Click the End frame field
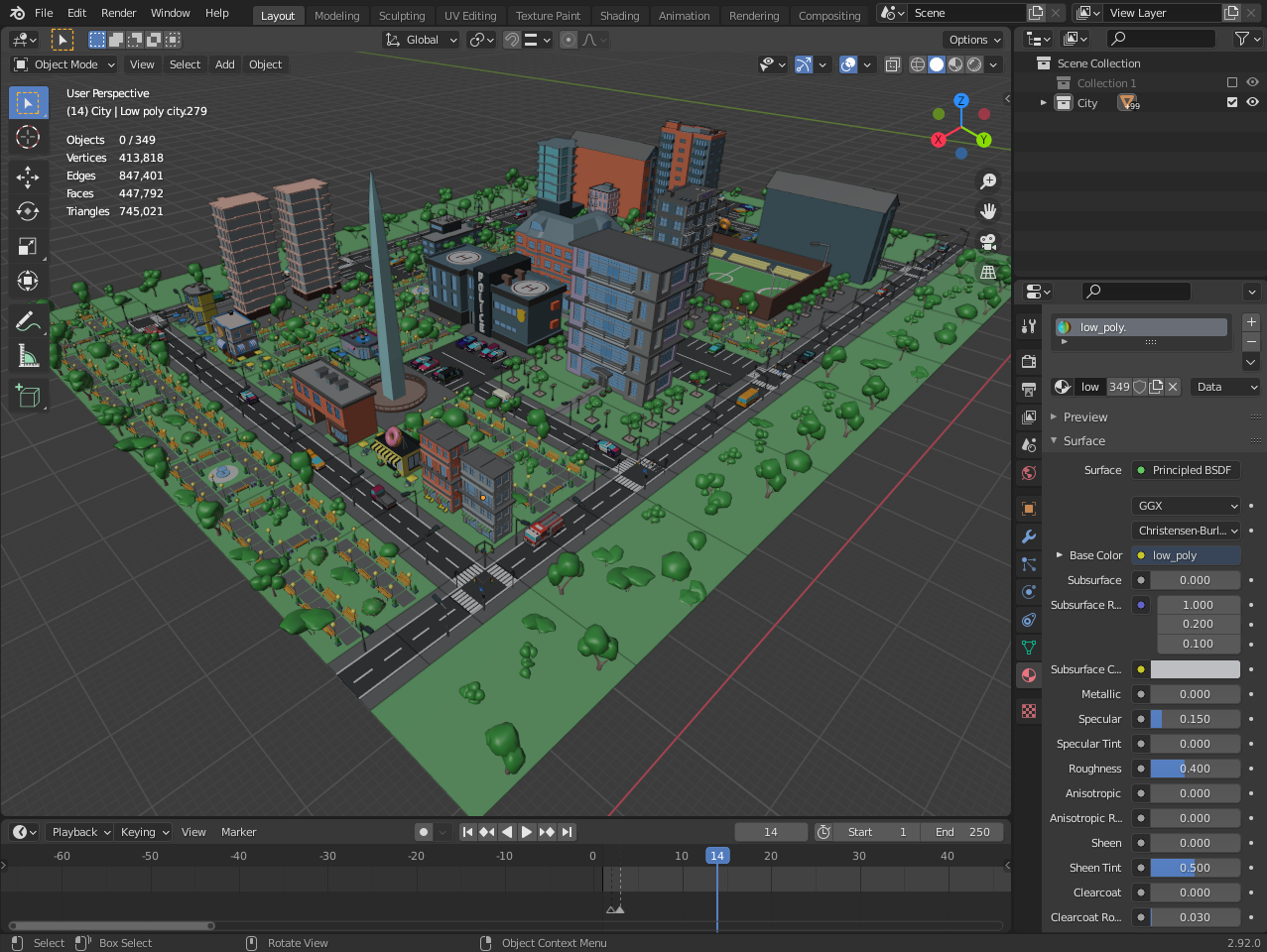The width and height of the screenshot is (1267, 952). click(x=962, y=832)
